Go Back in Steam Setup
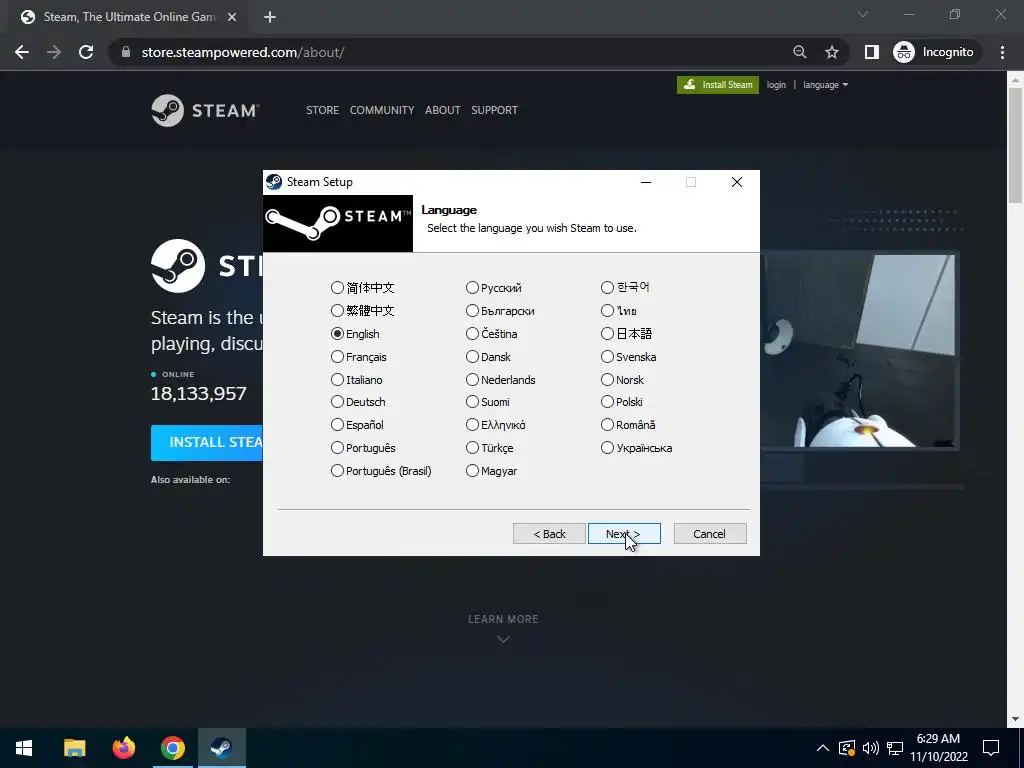 (x=549, y=534)
